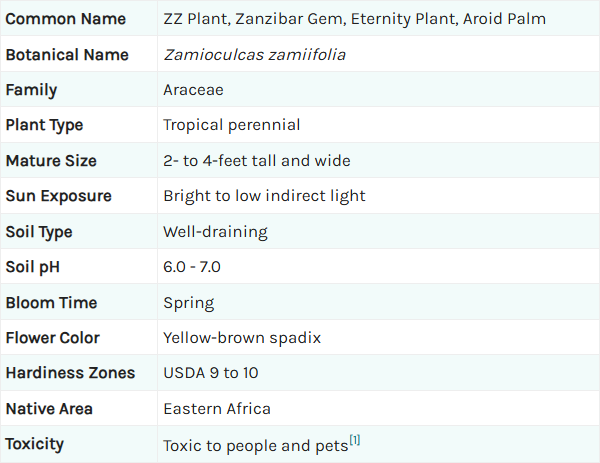Click the Plant Type label
This screenshot has width=600, height=463.
(x=44, y=125)
